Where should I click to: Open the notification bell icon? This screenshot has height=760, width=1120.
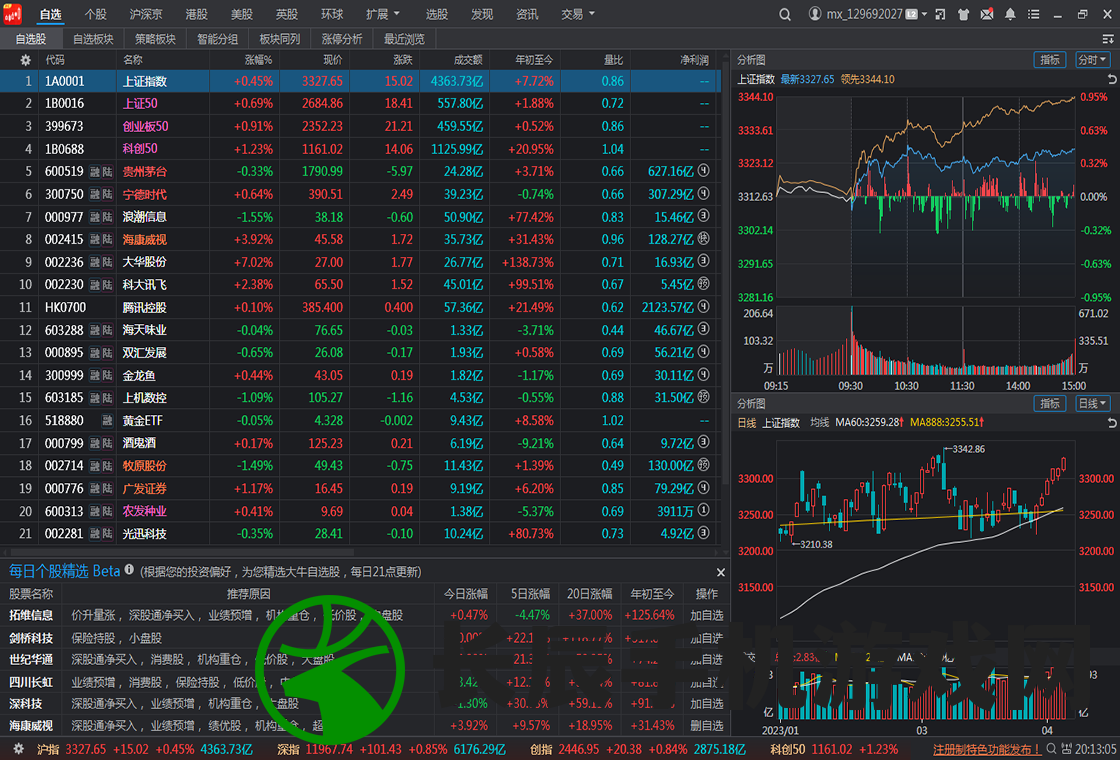point(1010,14)
